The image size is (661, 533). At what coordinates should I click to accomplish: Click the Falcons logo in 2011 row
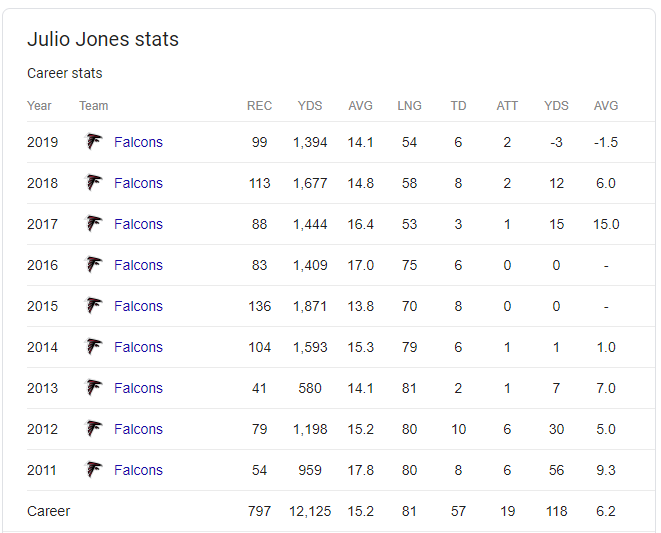click(x=94, y=470)
